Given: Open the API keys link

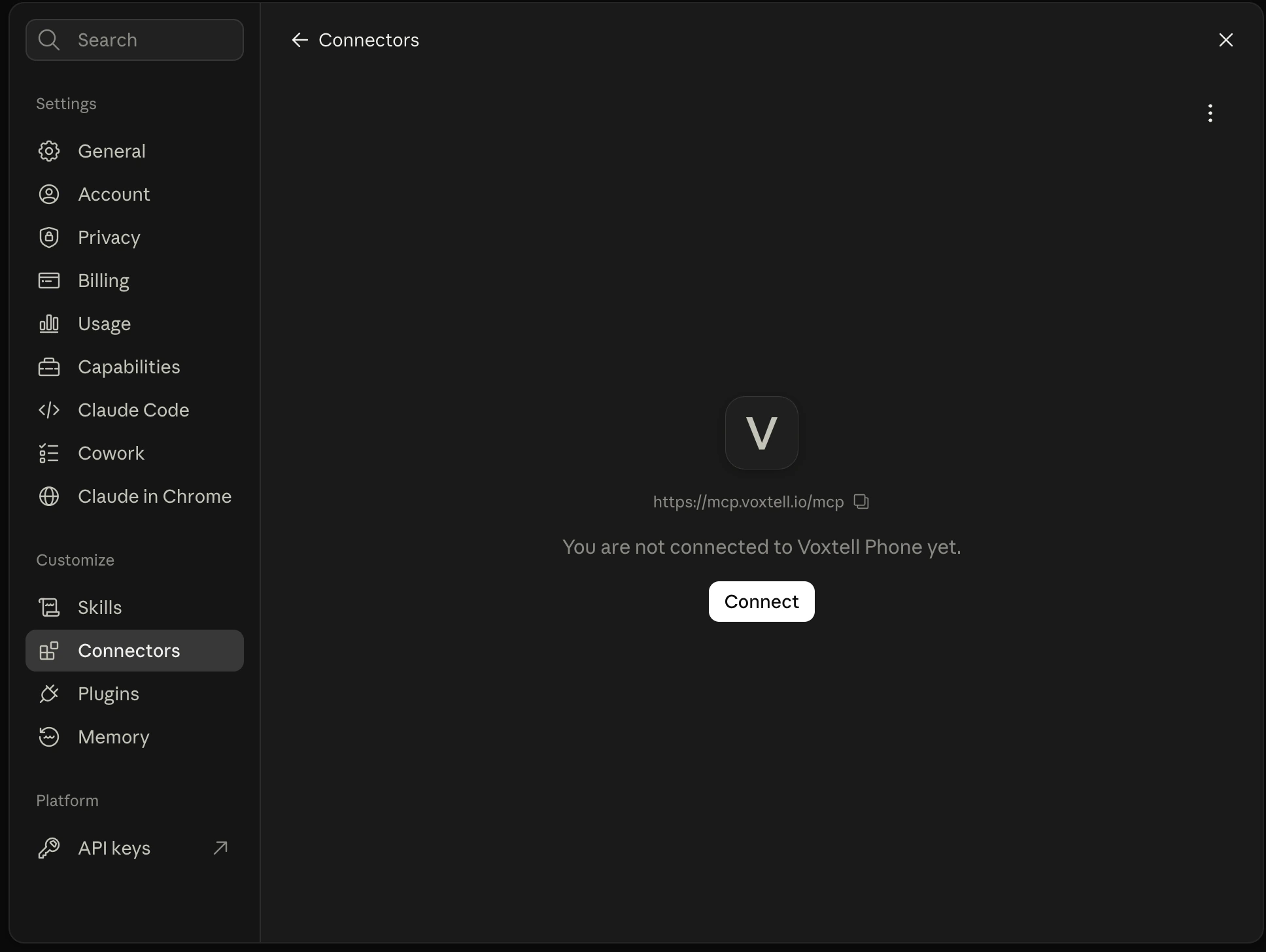Looking at the screenshot, I should pos(135,848).
